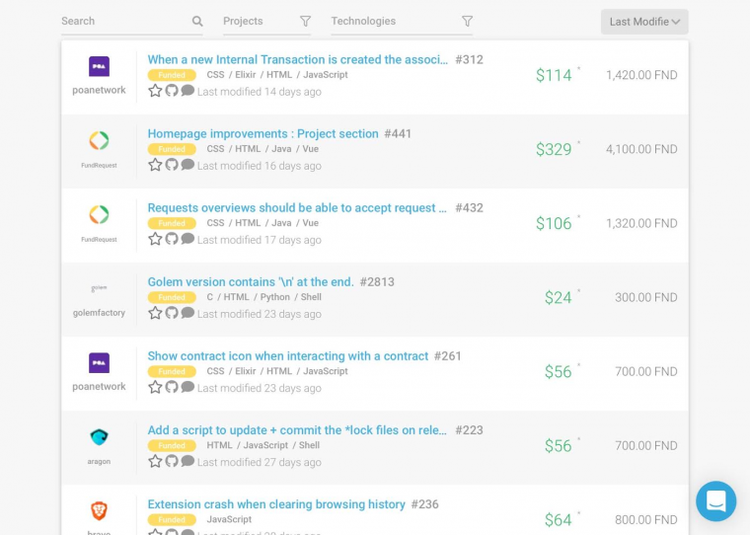This screenshot has width=750, height=535.
Task: Open comment bubble for request #261
Action: (x=187, y=387)
